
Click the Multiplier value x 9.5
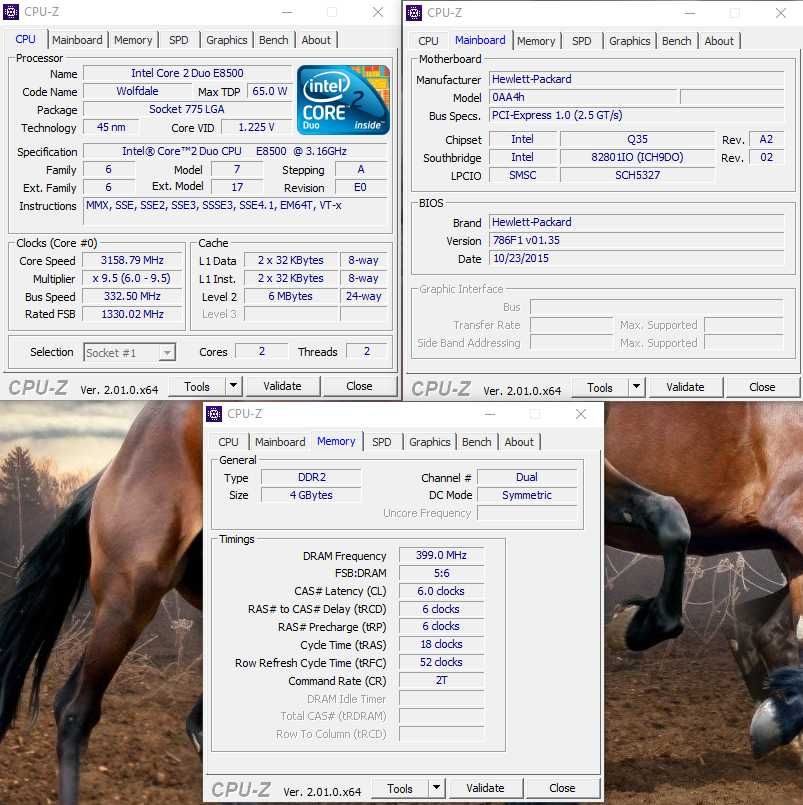(132, 278)
